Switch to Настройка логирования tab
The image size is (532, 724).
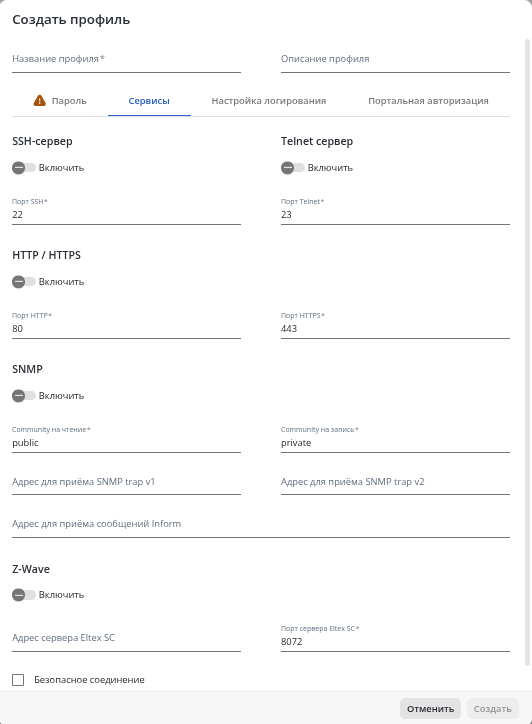tap(269, 101)
